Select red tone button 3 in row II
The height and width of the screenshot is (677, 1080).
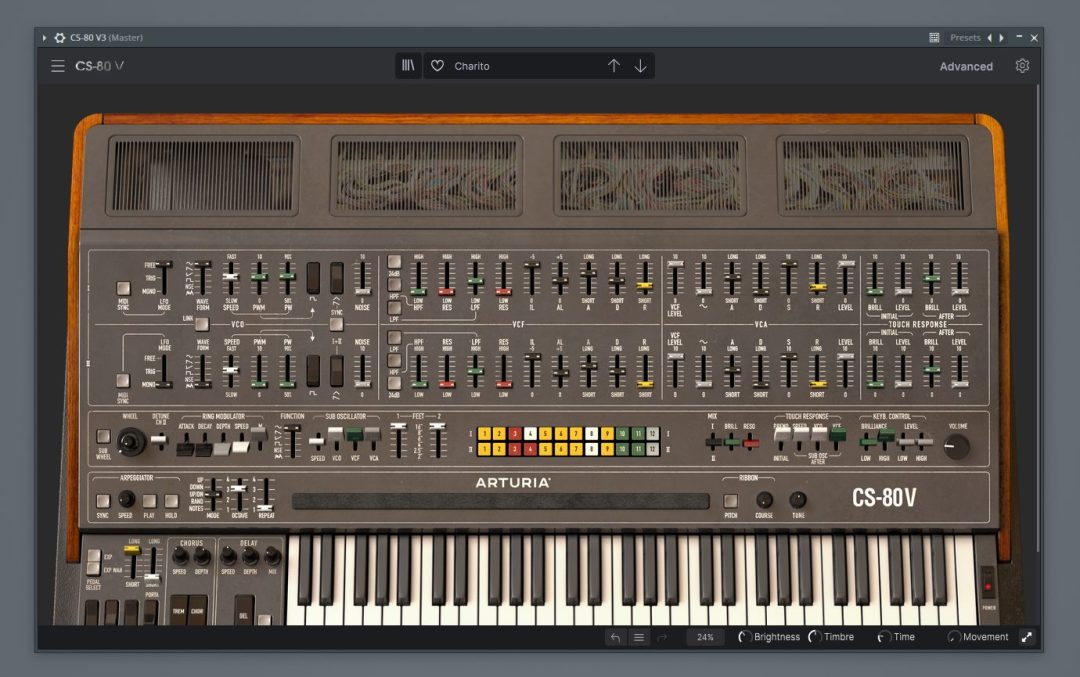coord(515,449)
